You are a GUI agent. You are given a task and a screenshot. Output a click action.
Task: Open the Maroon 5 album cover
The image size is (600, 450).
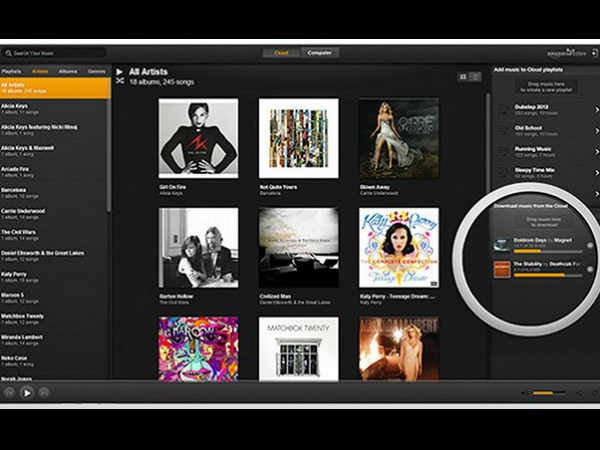199,349
